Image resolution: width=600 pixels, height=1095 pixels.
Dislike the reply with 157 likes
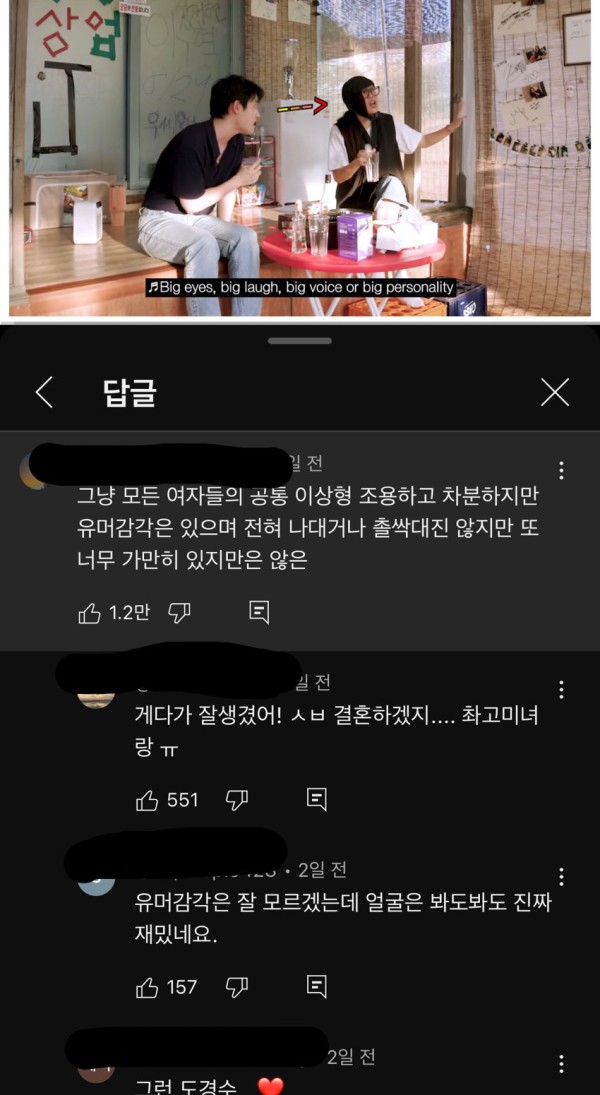[237, 987]
